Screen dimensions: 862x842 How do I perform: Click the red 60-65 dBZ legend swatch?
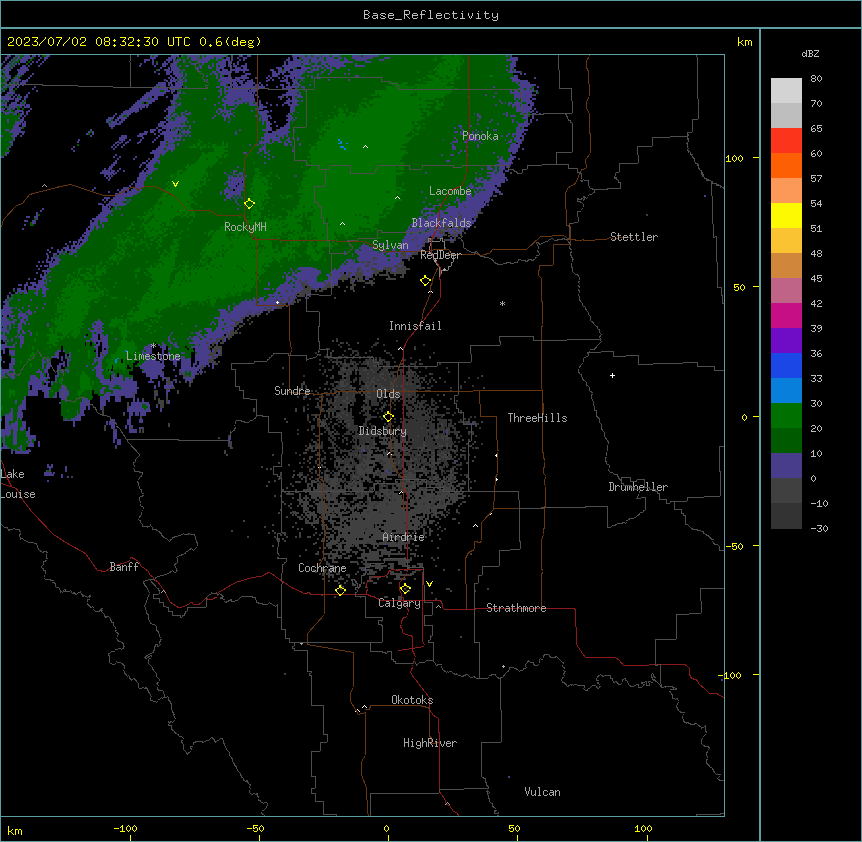(x=786, y=141)
